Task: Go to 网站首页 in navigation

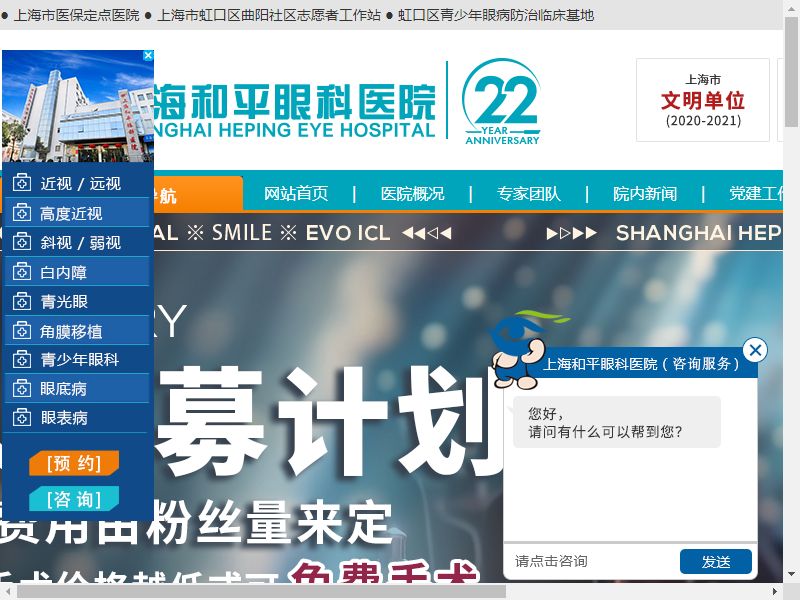Action: coord(296,193)
